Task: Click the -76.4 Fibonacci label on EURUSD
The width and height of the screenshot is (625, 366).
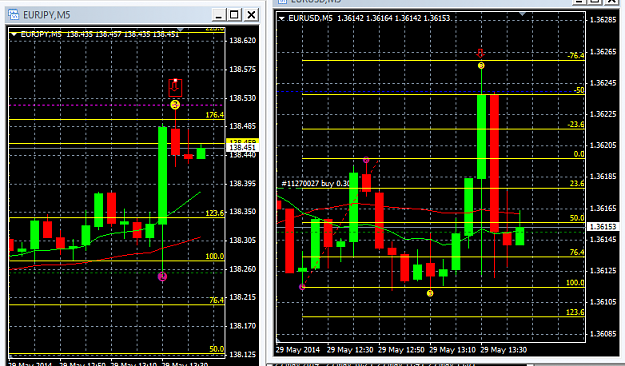Action: coord(576,55)
